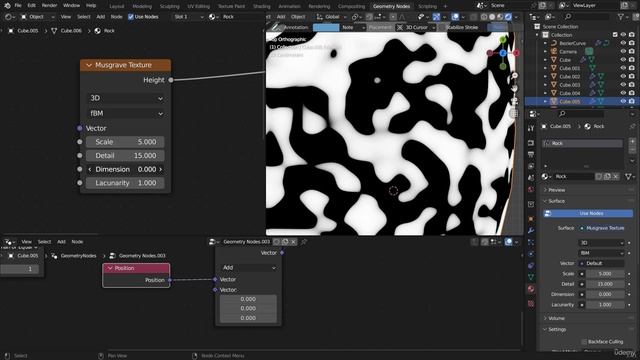Click the viewport pan hand icon
This screenshot has width=640, height=360.
[514, 88]
